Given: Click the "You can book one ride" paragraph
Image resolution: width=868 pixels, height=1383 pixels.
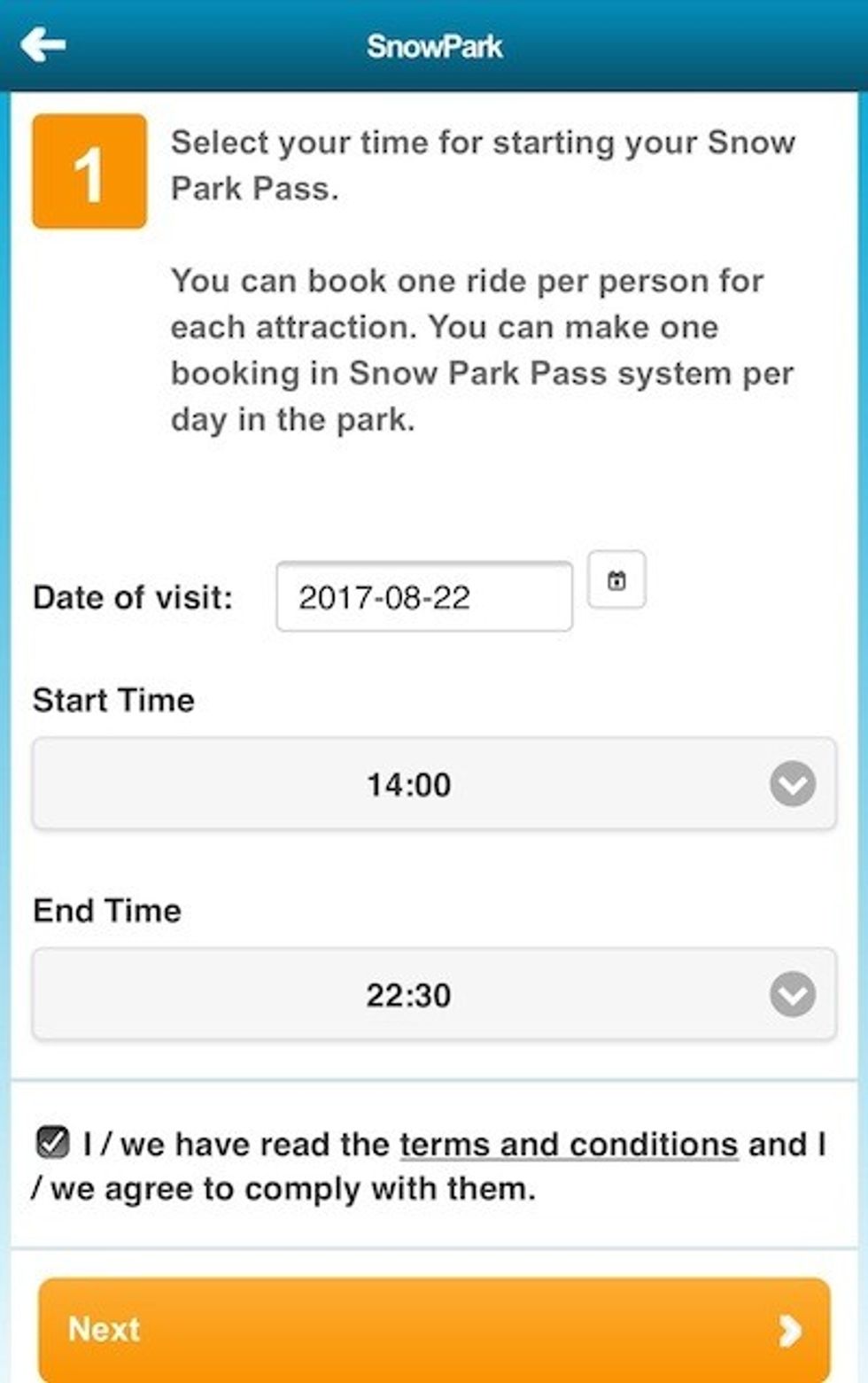Looking at the screenshot, I should (x=483, y=350).
